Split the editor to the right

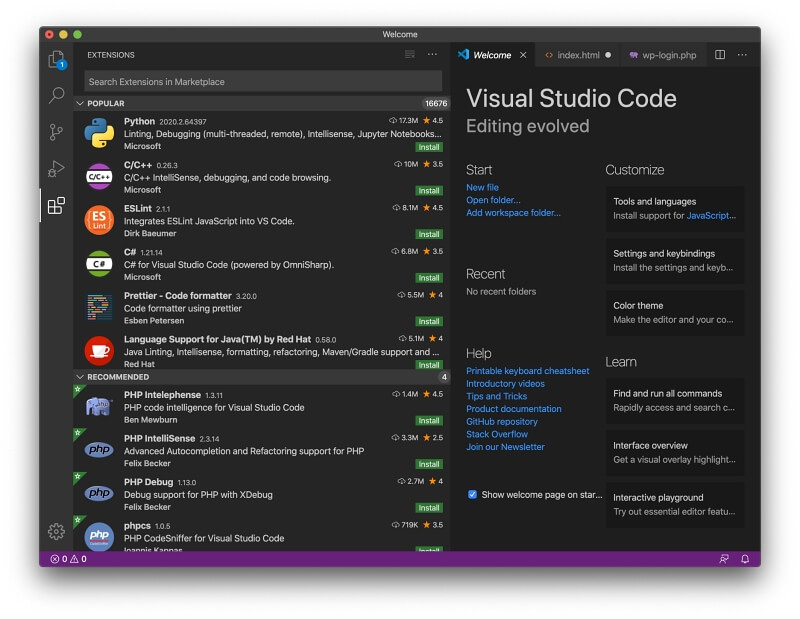720,55
